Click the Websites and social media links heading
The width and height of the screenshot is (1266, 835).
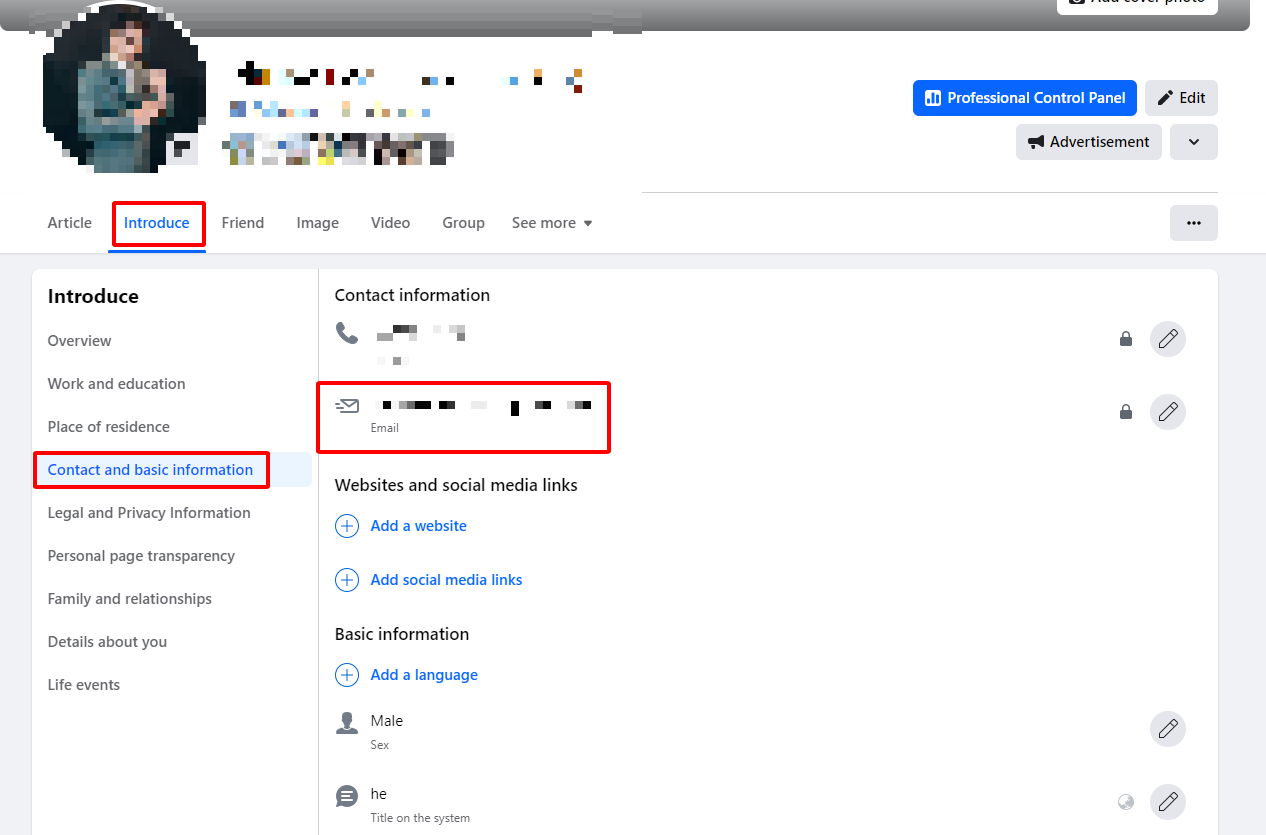(x=456, y=485)
